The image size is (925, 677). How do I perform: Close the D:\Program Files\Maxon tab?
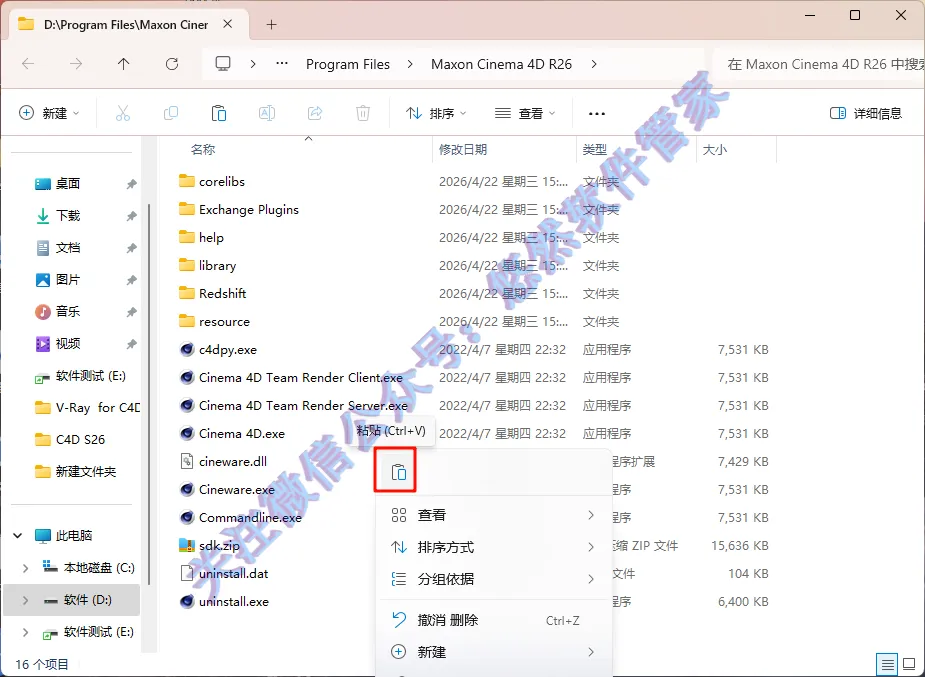click(228, 24)
